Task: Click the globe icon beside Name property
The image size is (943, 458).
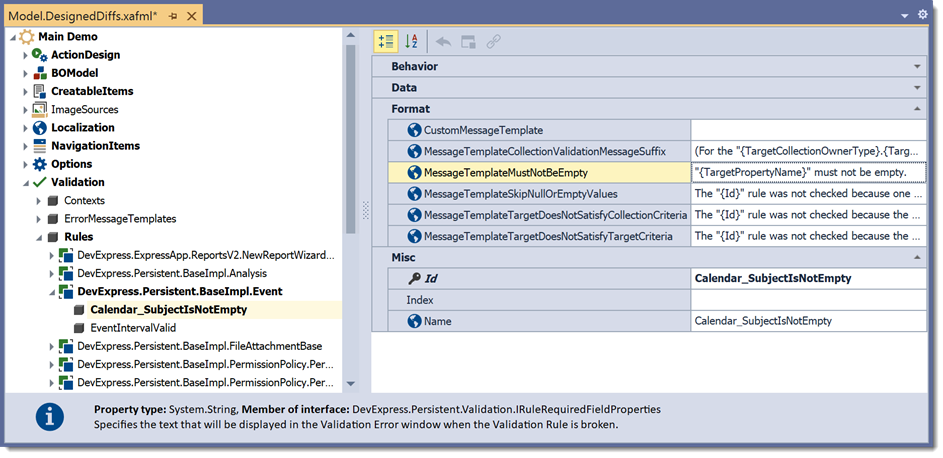Action: 414,321
